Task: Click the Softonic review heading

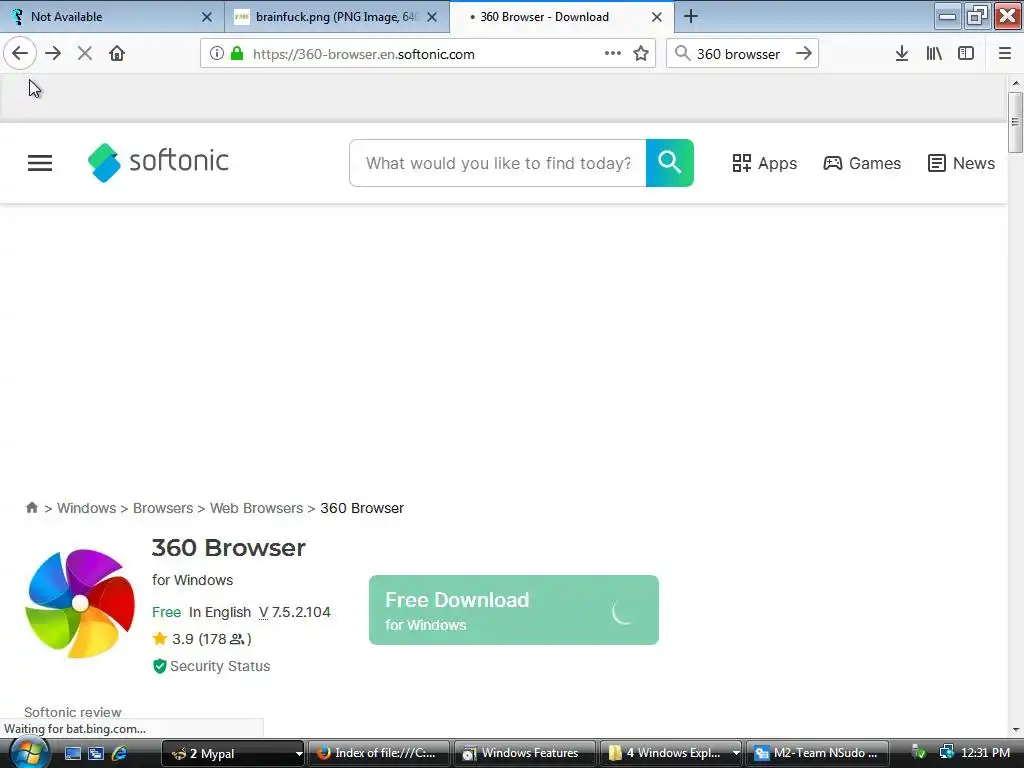Action: [72, 712]
